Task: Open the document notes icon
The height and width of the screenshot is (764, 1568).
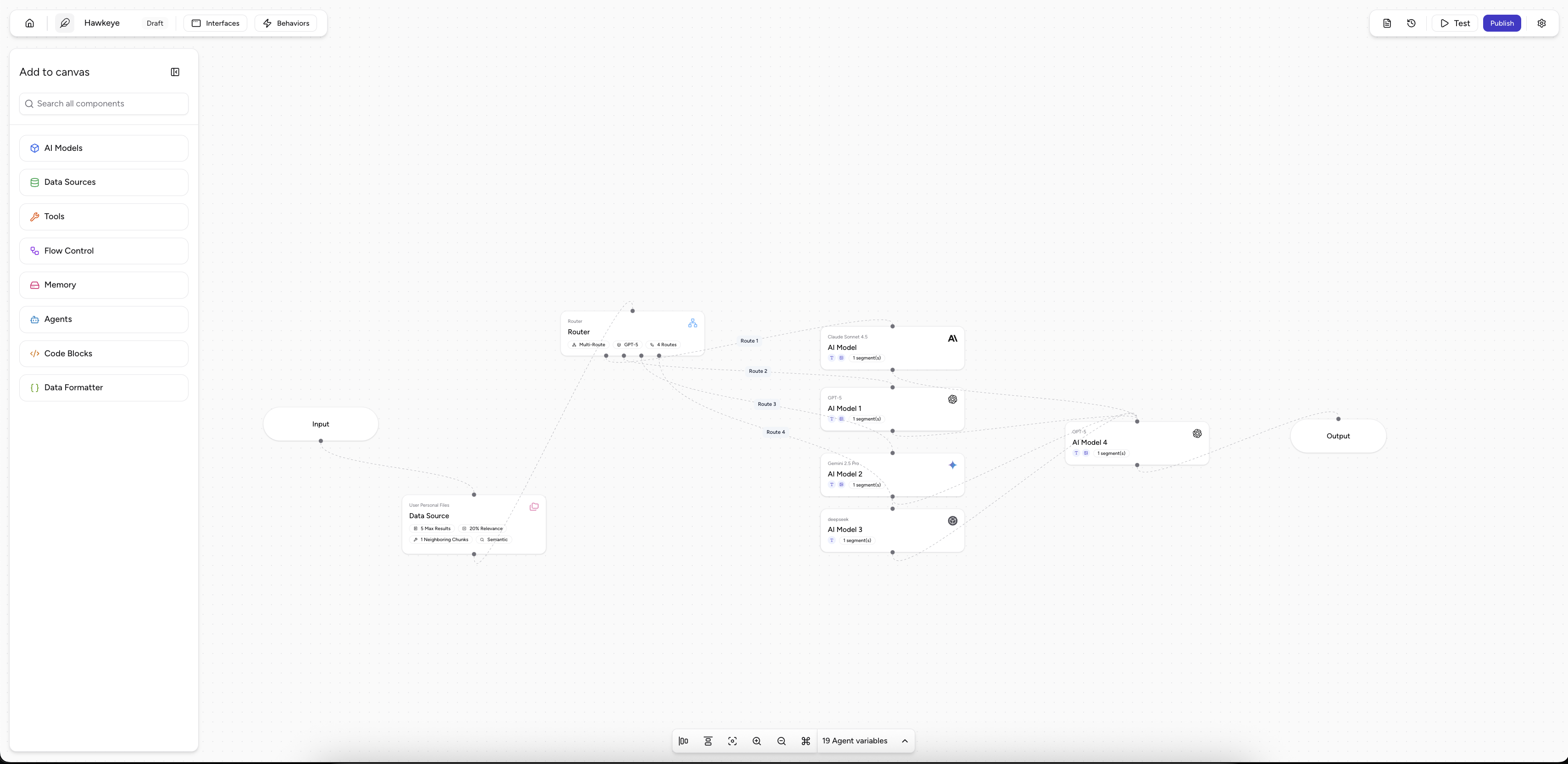Action: coord(1387,23)
